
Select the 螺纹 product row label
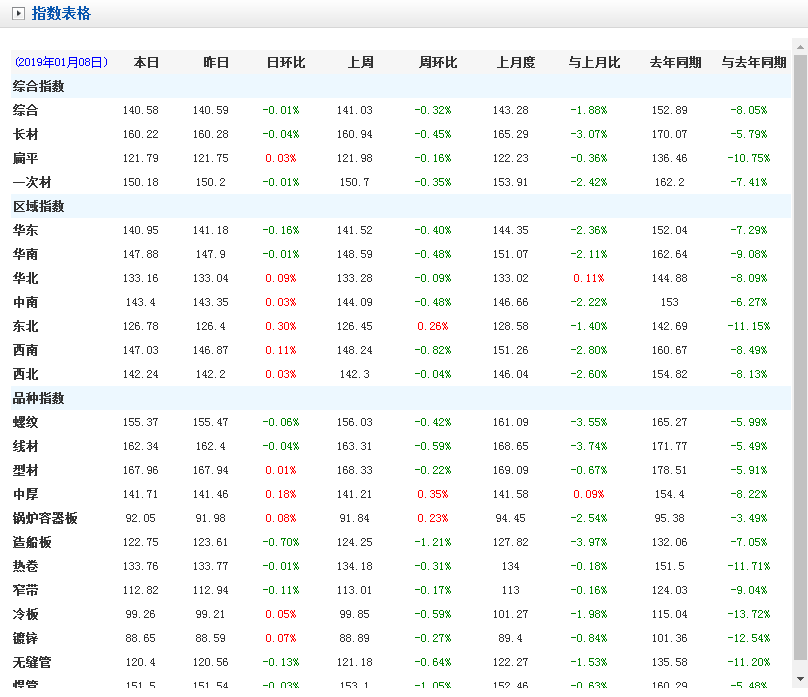coord(26,422)
